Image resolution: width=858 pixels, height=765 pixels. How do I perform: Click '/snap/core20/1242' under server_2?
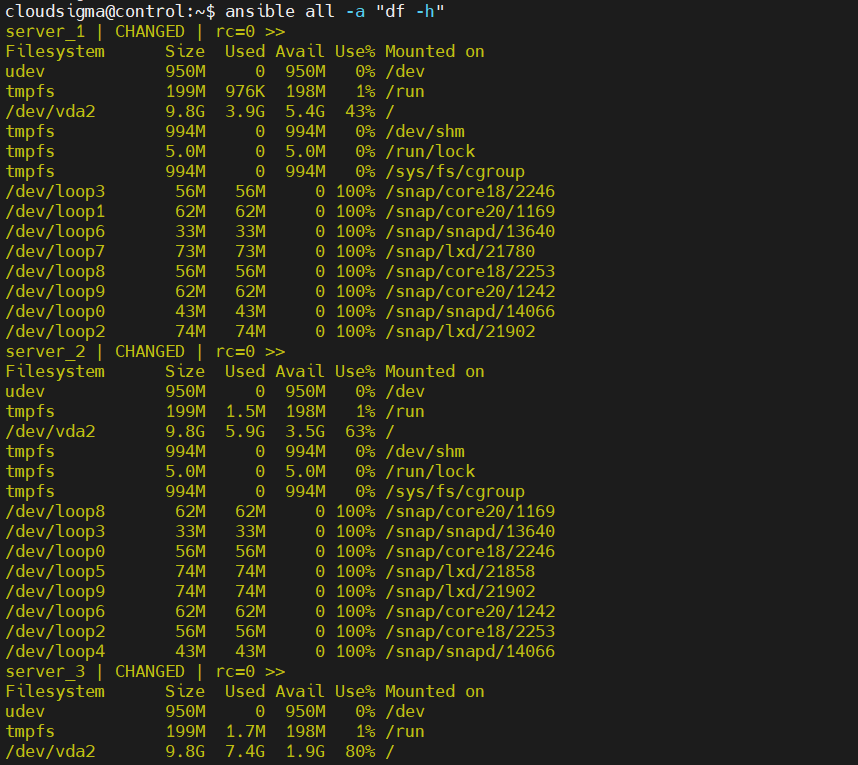[x=470, y=611]
